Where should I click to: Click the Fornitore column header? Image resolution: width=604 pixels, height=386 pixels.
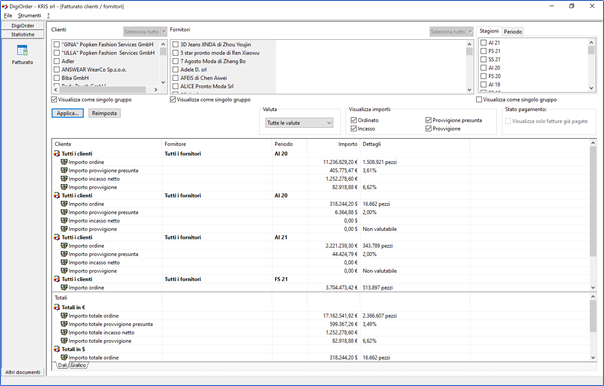click(x=217, y=144)
